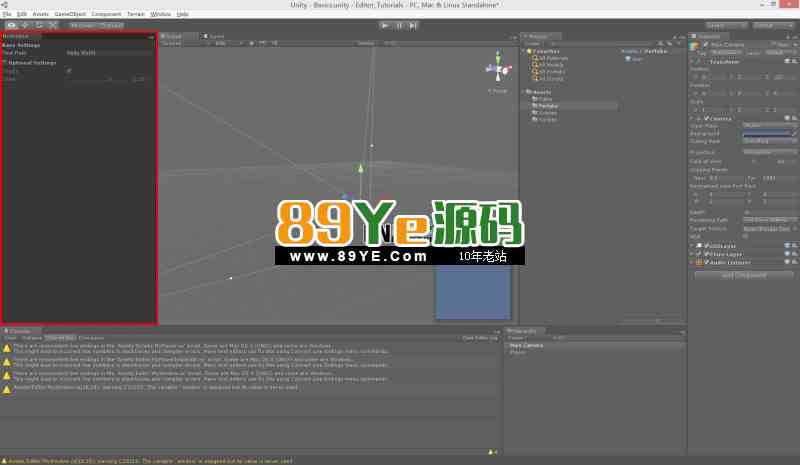Start Play mode with the Play button

tap(385, 25)
